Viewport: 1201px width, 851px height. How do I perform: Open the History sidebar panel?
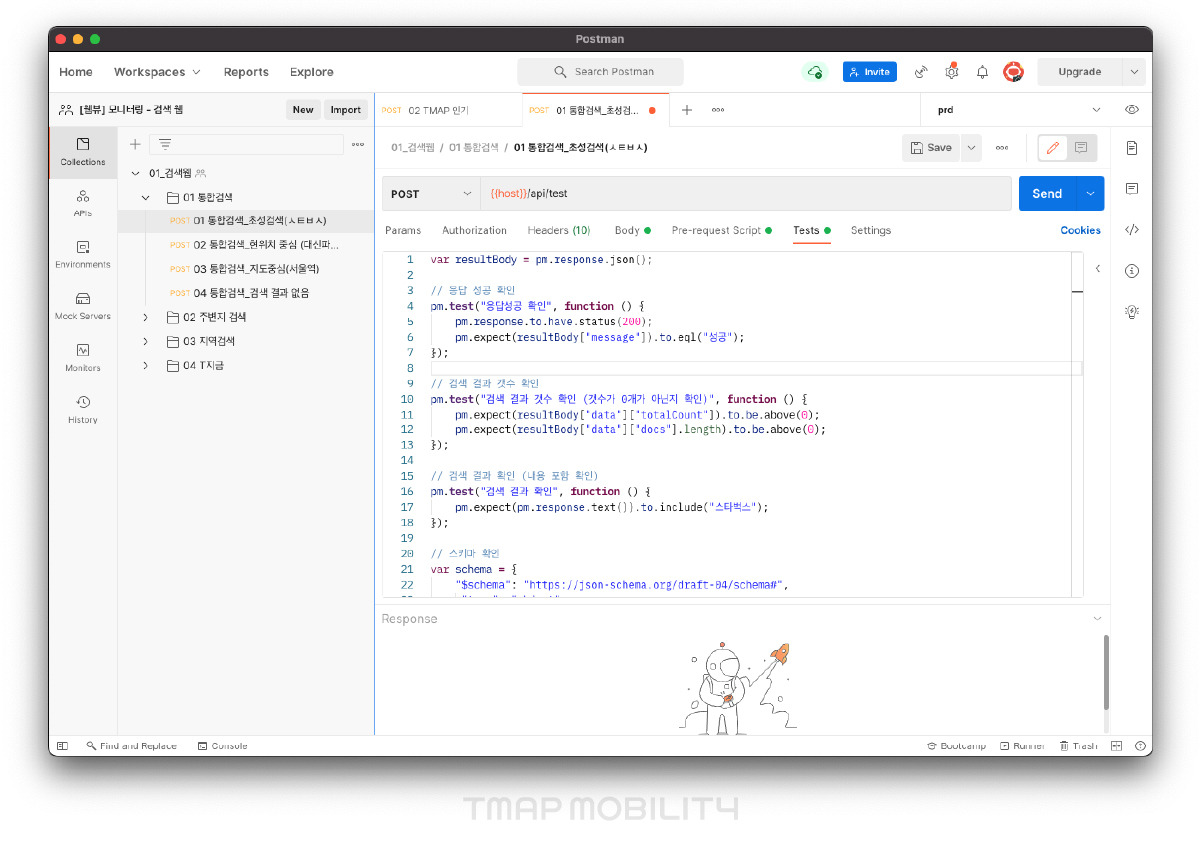83,410
